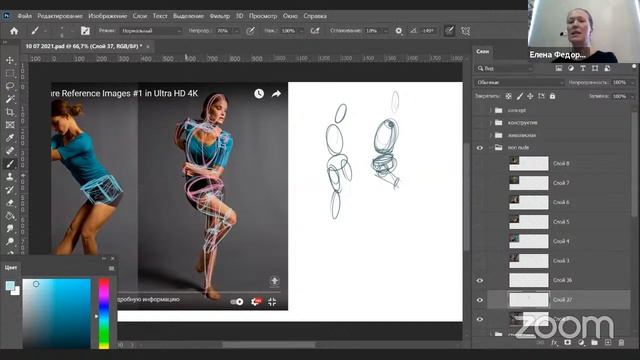Select the Dodge tool
640x360 pixels.
click(x=10, y=242)
